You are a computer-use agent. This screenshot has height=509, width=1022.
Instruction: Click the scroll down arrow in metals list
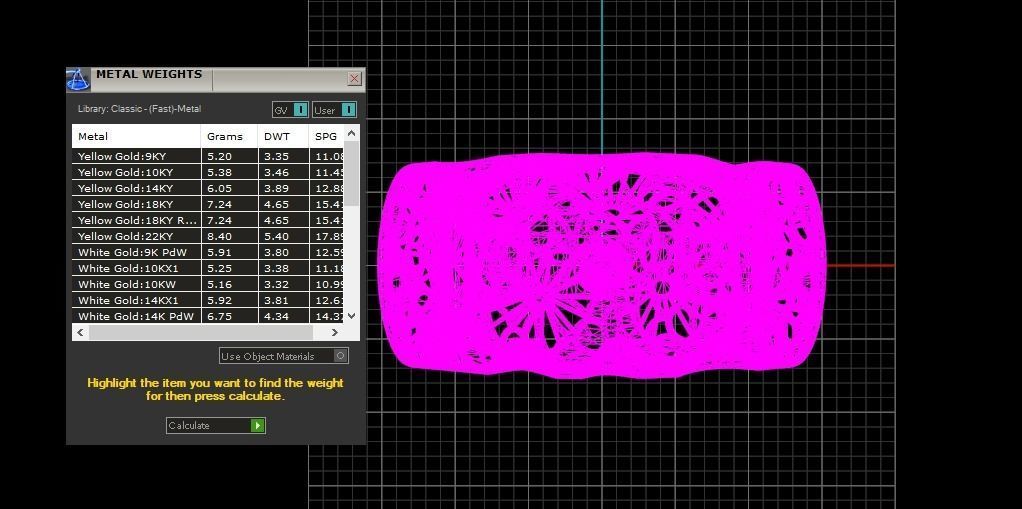click(351, 315)
